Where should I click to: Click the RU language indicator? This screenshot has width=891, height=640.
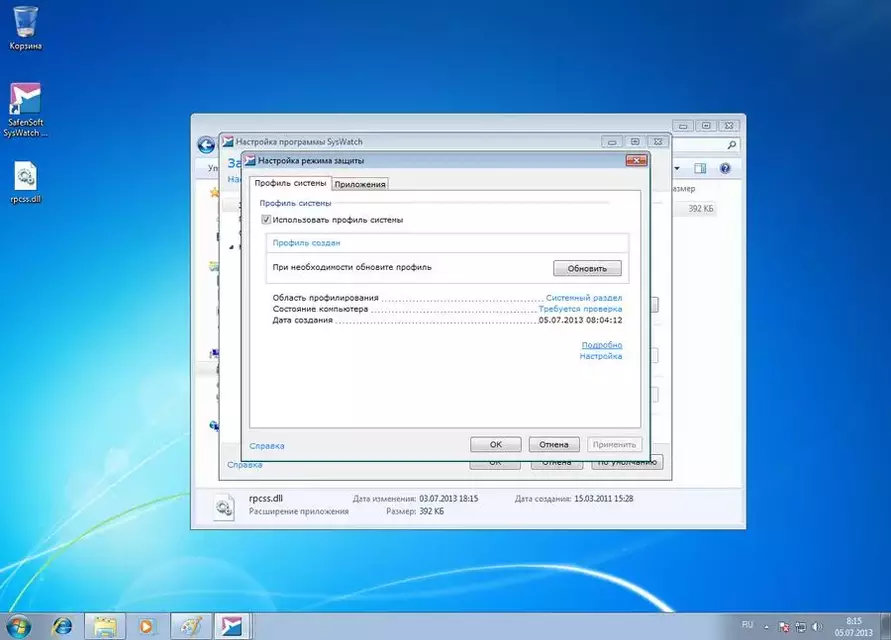pos(747,625)
